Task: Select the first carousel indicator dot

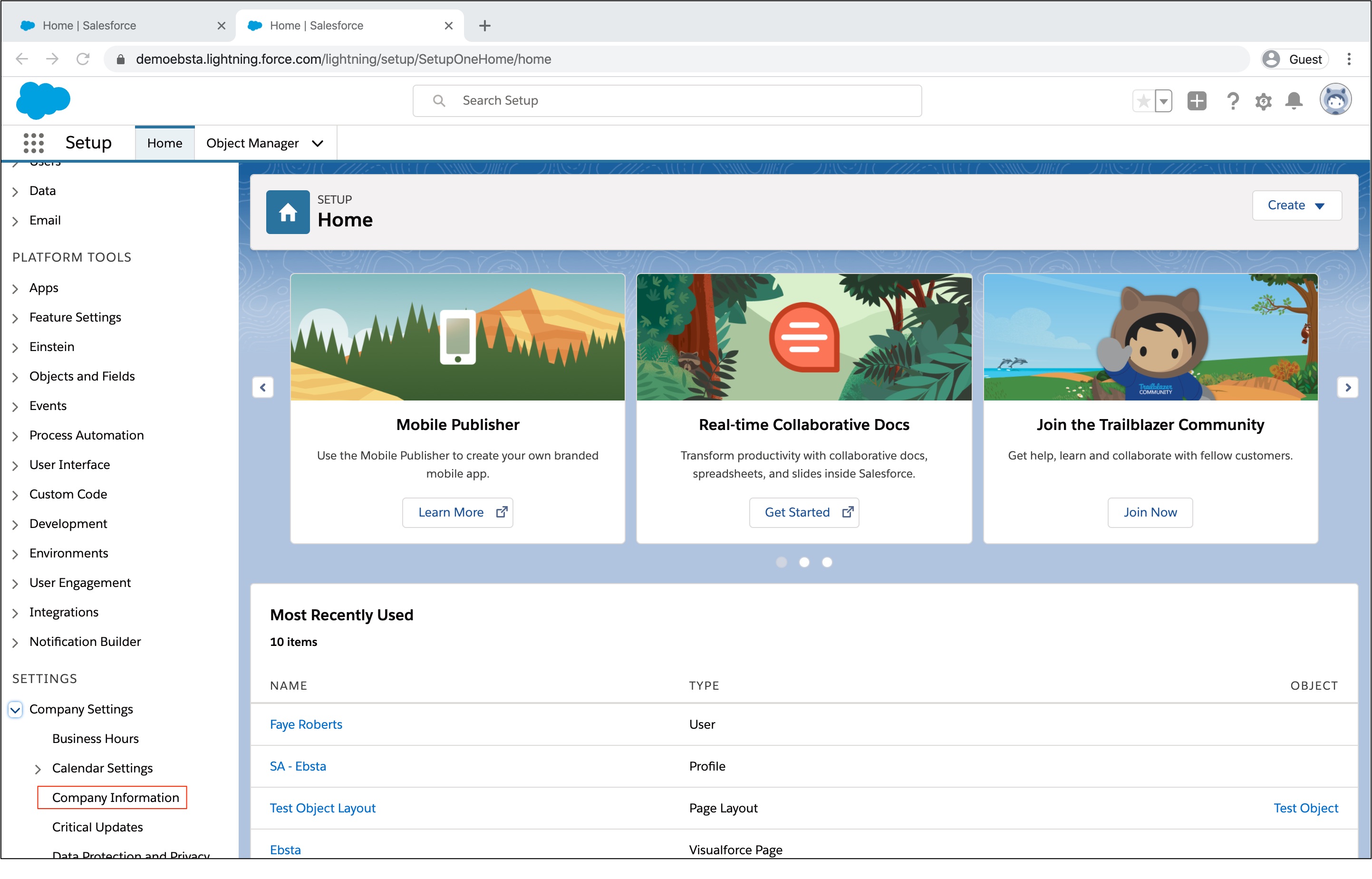Action: click(781, 562)
